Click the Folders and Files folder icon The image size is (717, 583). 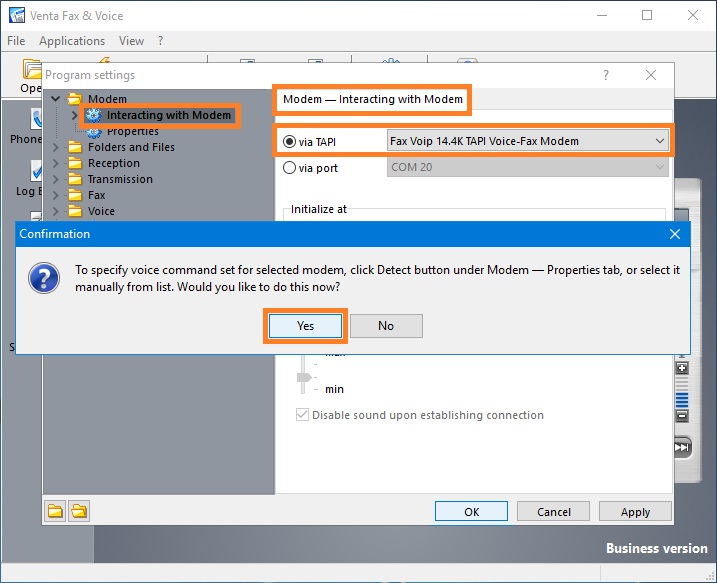tap(75, 147)
